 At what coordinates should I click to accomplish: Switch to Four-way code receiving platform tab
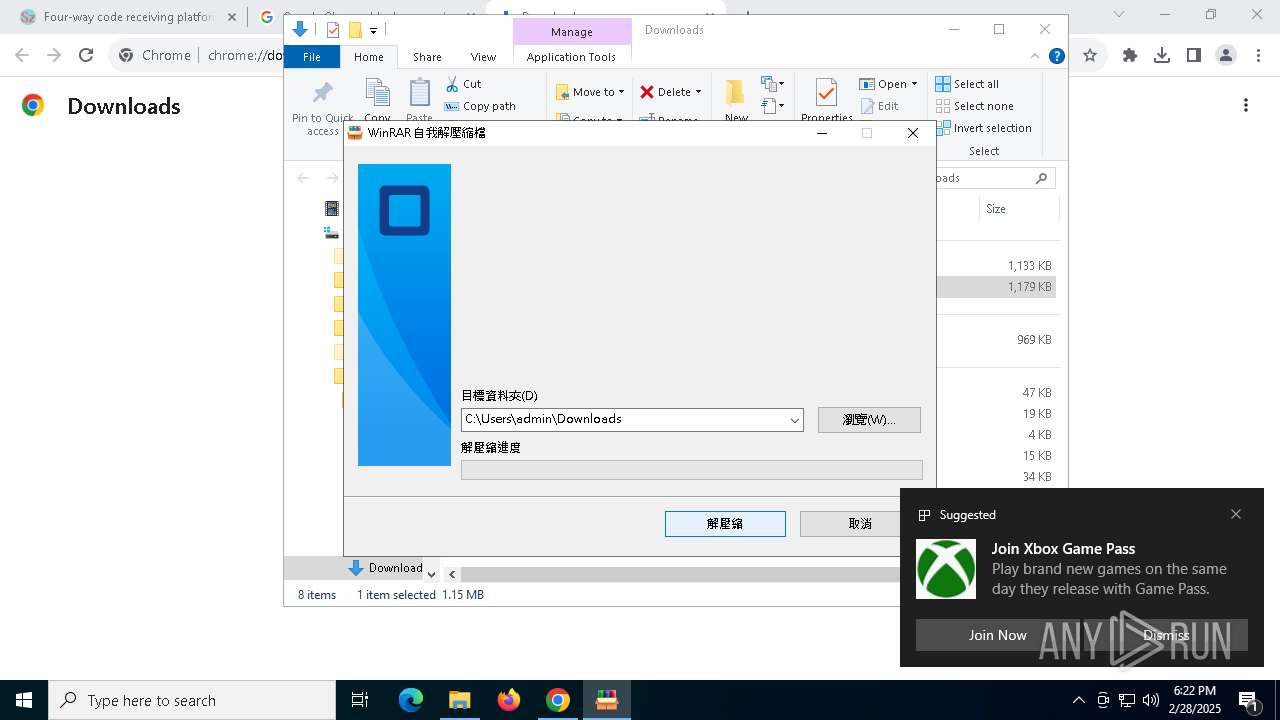128,17
